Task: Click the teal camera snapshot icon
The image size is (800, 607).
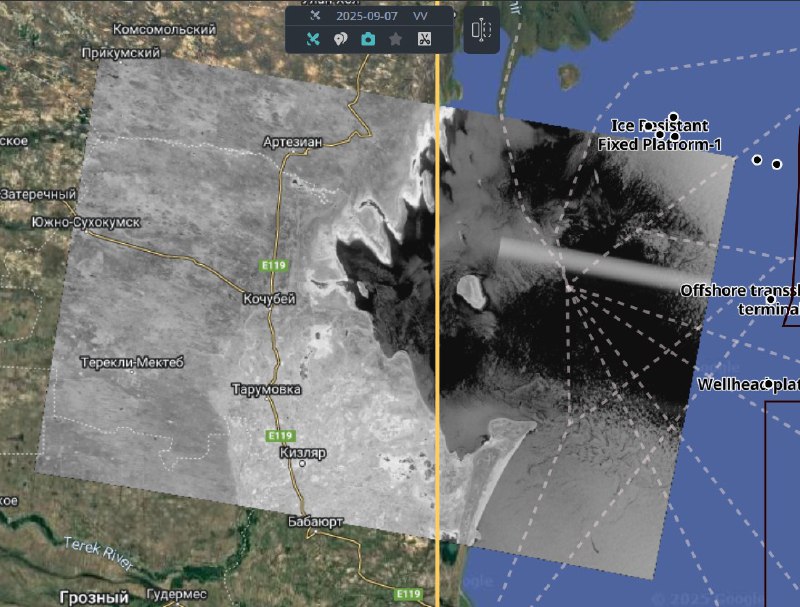Action: [x=368, y=40]
